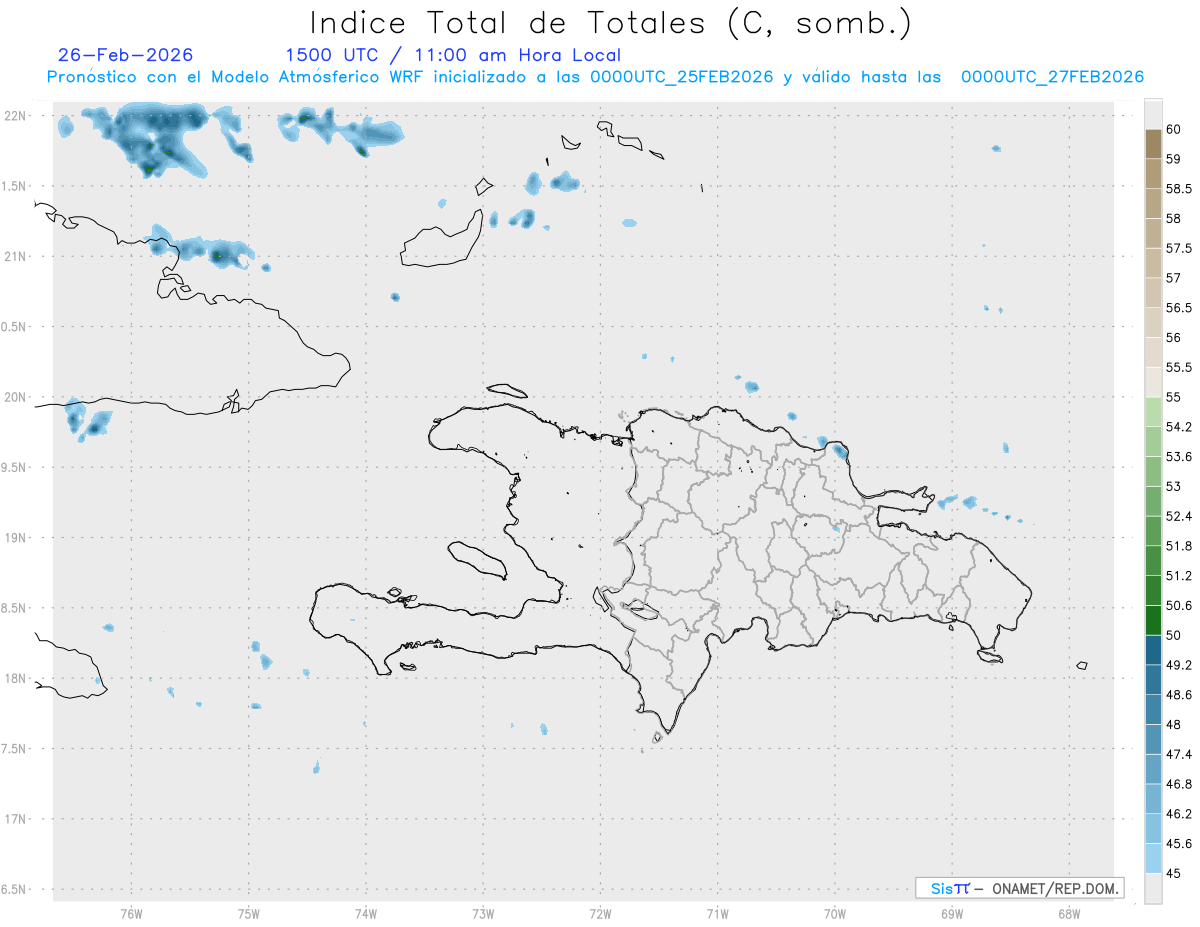Click the '17N' latitude label

click(x=16, y=819)
